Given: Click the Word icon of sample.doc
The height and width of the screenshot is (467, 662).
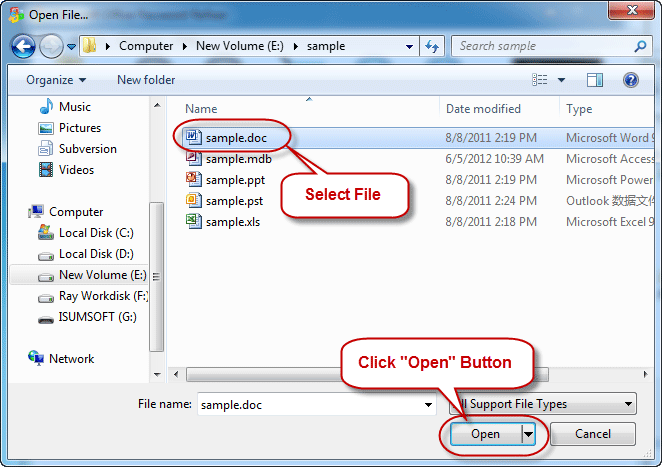Looking at the screenshot, I should [x=194, y=137].
